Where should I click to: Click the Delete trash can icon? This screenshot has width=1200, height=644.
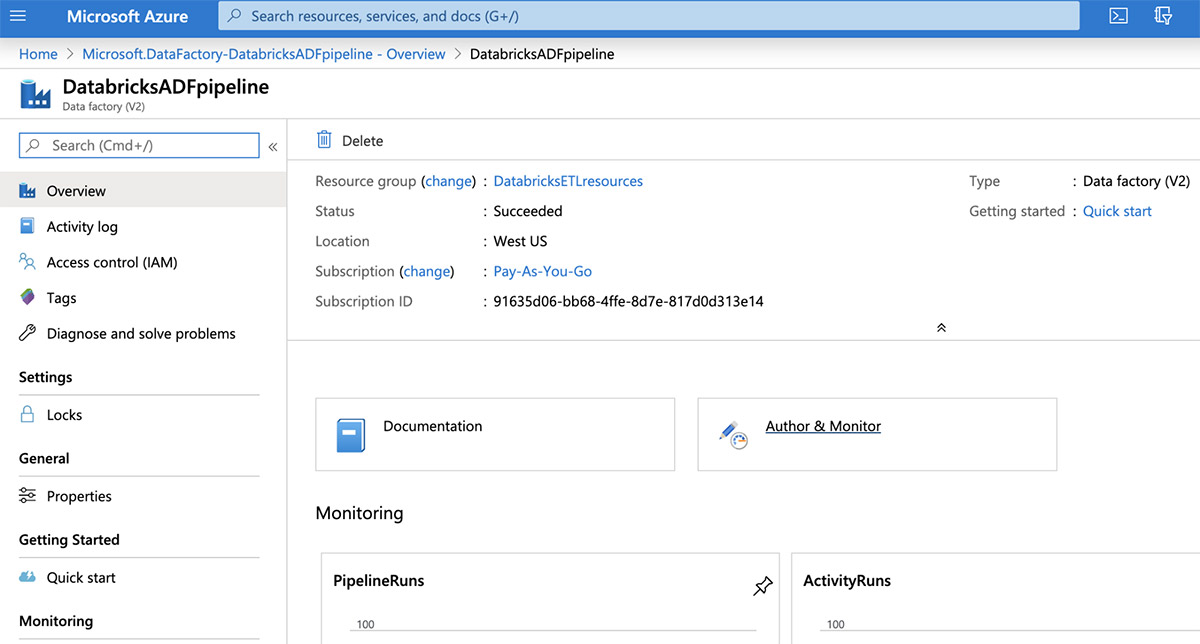click(x=324, y=140)
